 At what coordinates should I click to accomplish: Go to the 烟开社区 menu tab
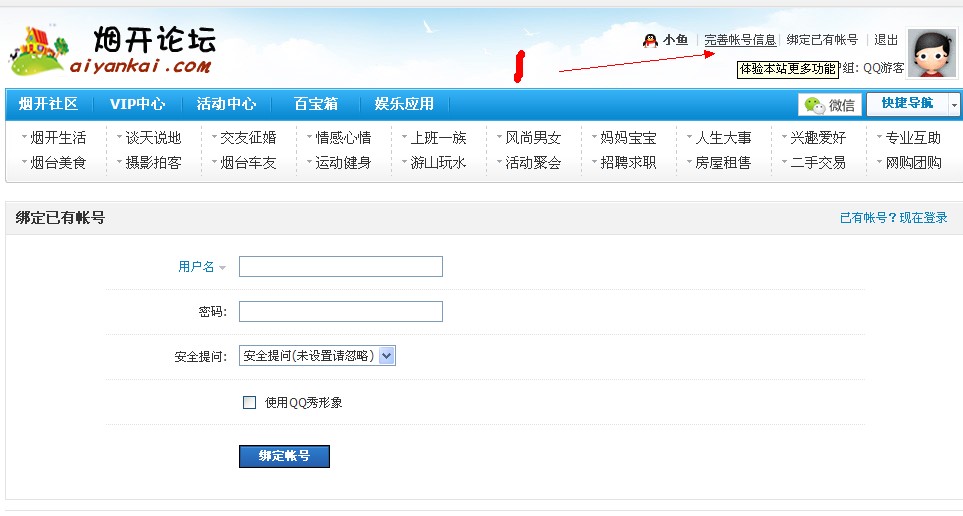pyautogui.click(x=49, y=104)
